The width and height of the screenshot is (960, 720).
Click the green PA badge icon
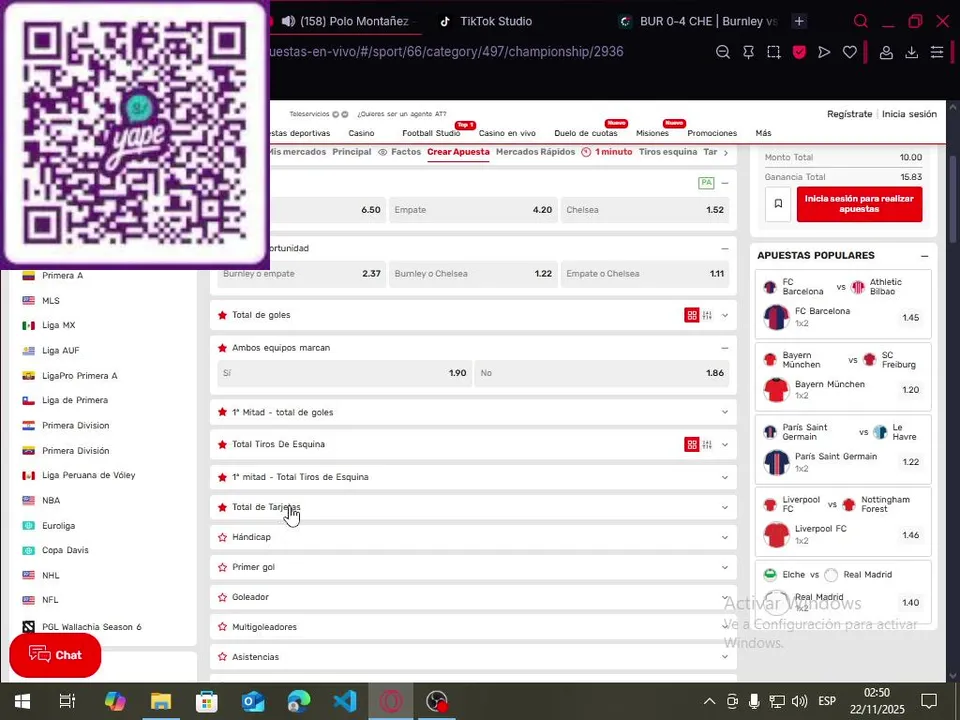point(706,183)
